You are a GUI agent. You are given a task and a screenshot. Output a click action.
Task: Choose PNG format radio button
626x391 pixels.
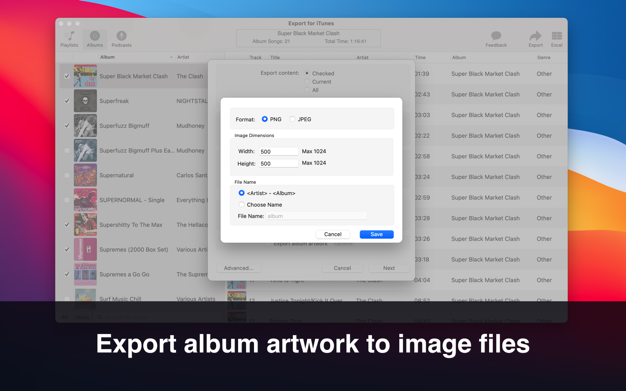264,119
